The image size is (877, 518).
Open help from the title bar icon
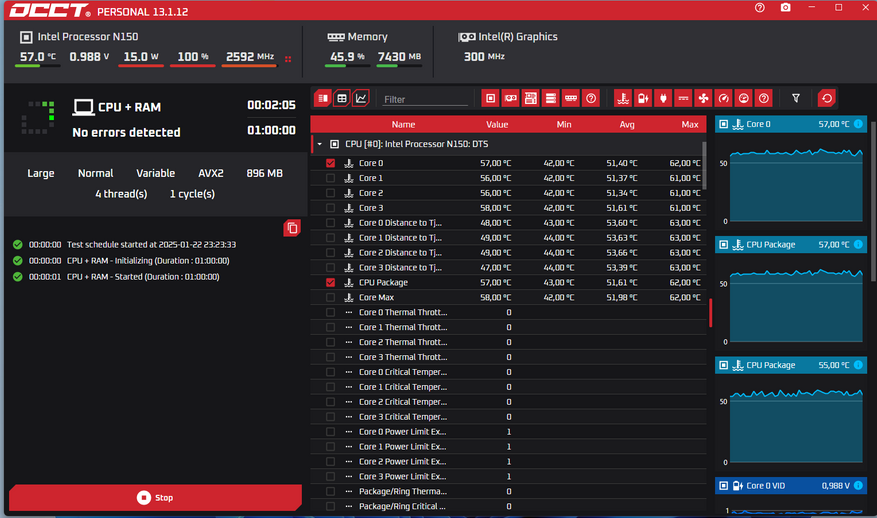(760, 8)
